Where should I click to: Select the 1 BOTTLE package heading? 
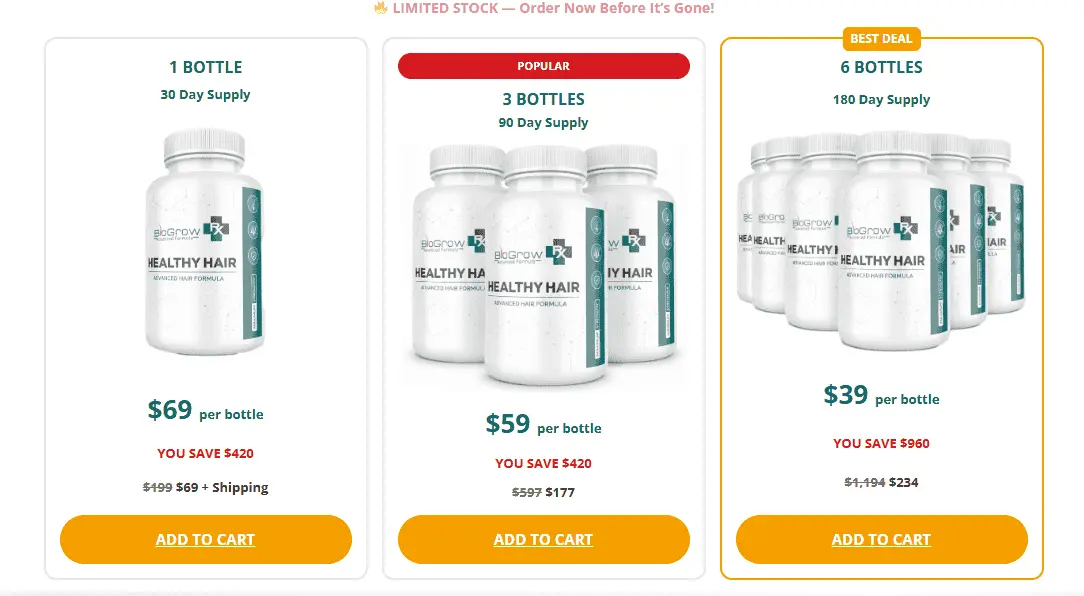(x=205, y=67)
